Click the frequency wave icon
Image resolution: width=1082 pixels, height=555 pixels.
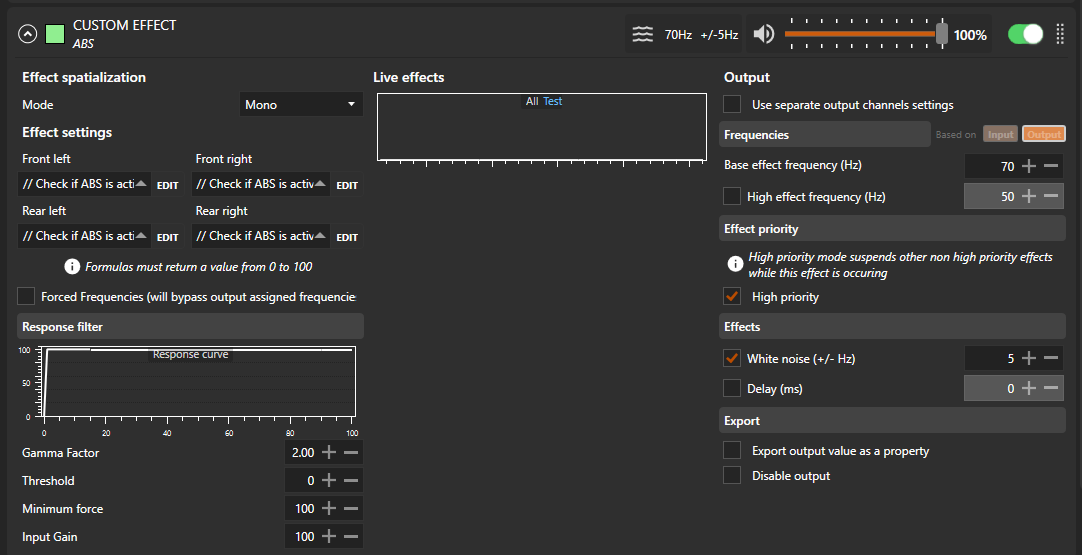pos(642,35)
